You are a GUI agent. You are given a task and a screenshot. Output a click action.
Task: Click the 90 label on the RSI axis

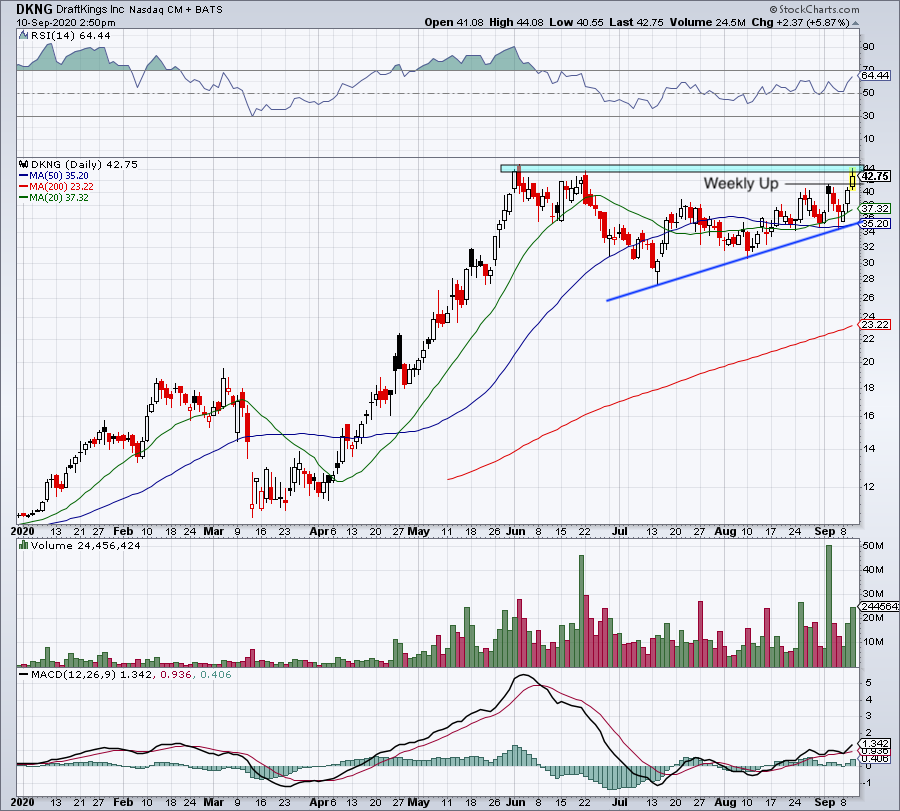point(868,47)
